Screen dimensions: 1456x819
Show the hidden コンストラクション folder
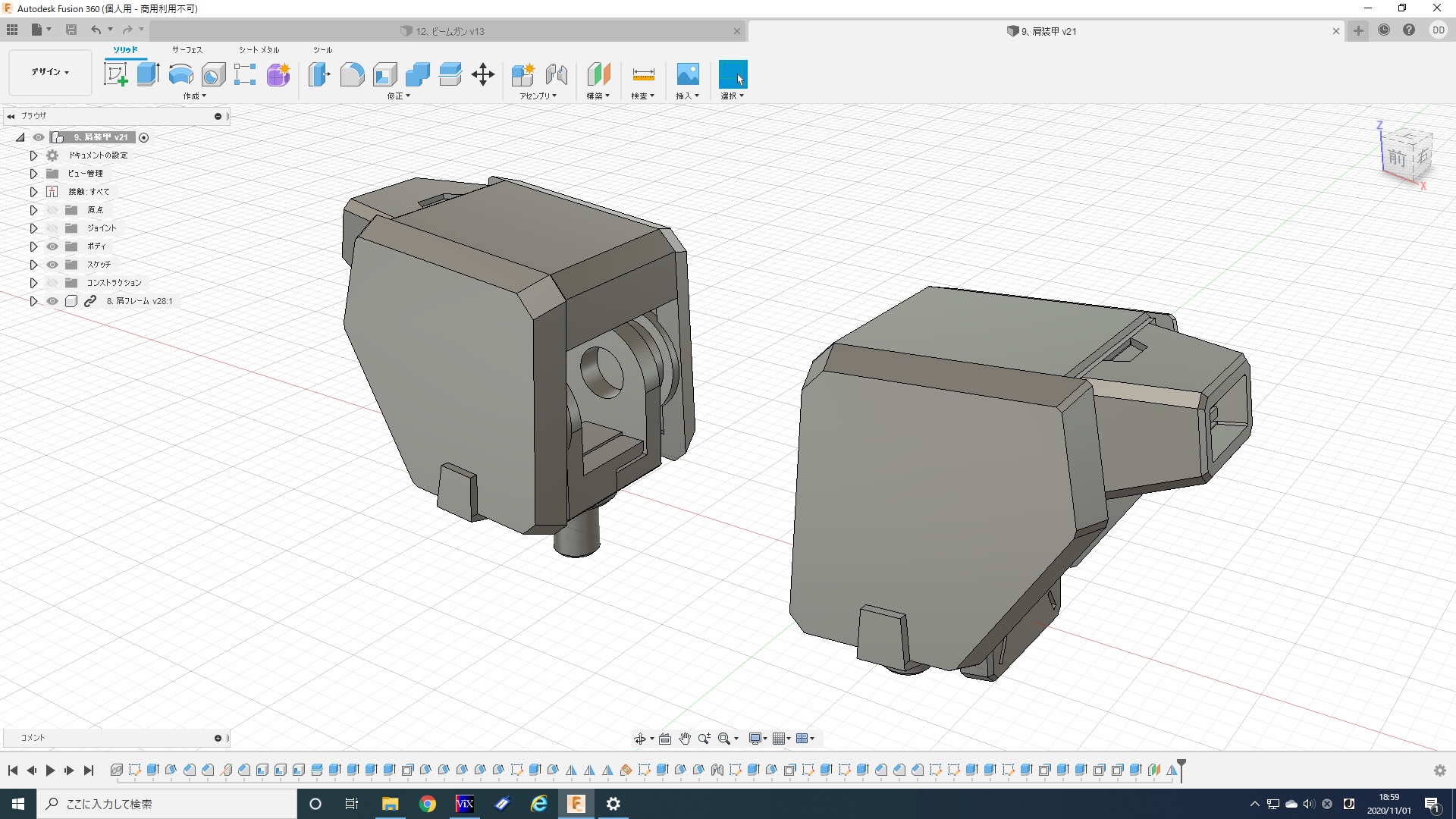pyautogui.click(x=52, y=283)
